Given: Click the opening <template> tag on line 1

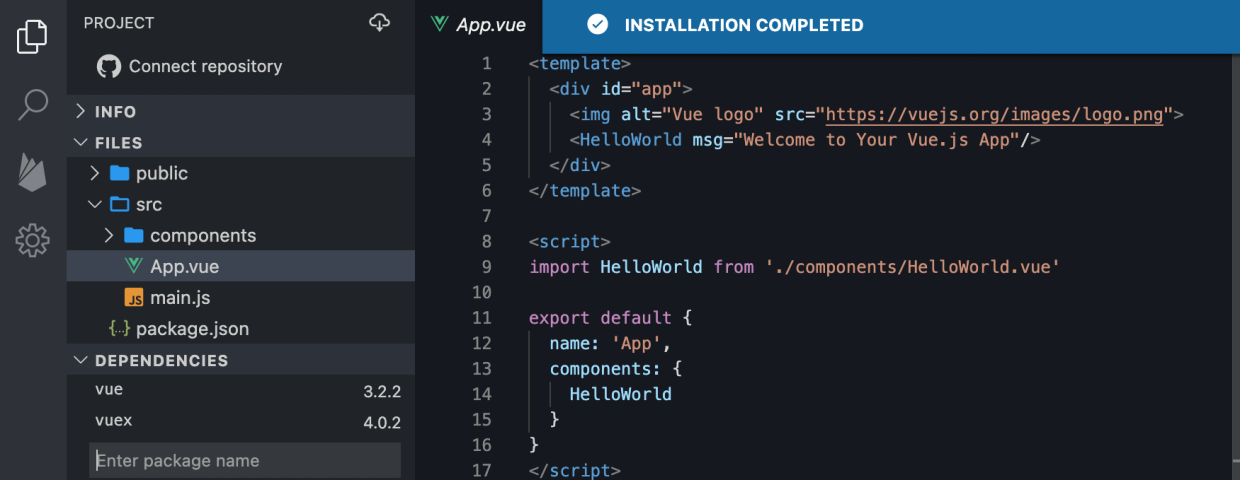Looking at the screenshot, I should pyautogui.click(x=580, y=63).
